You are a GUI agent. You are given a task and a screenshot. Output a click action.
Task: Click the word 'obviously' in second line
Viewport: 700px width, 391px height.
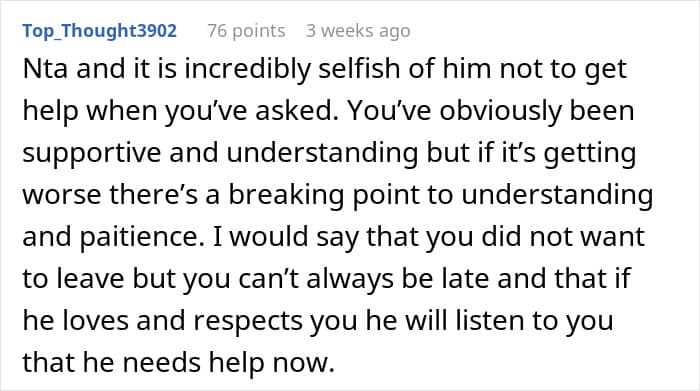tap(500, 112)
